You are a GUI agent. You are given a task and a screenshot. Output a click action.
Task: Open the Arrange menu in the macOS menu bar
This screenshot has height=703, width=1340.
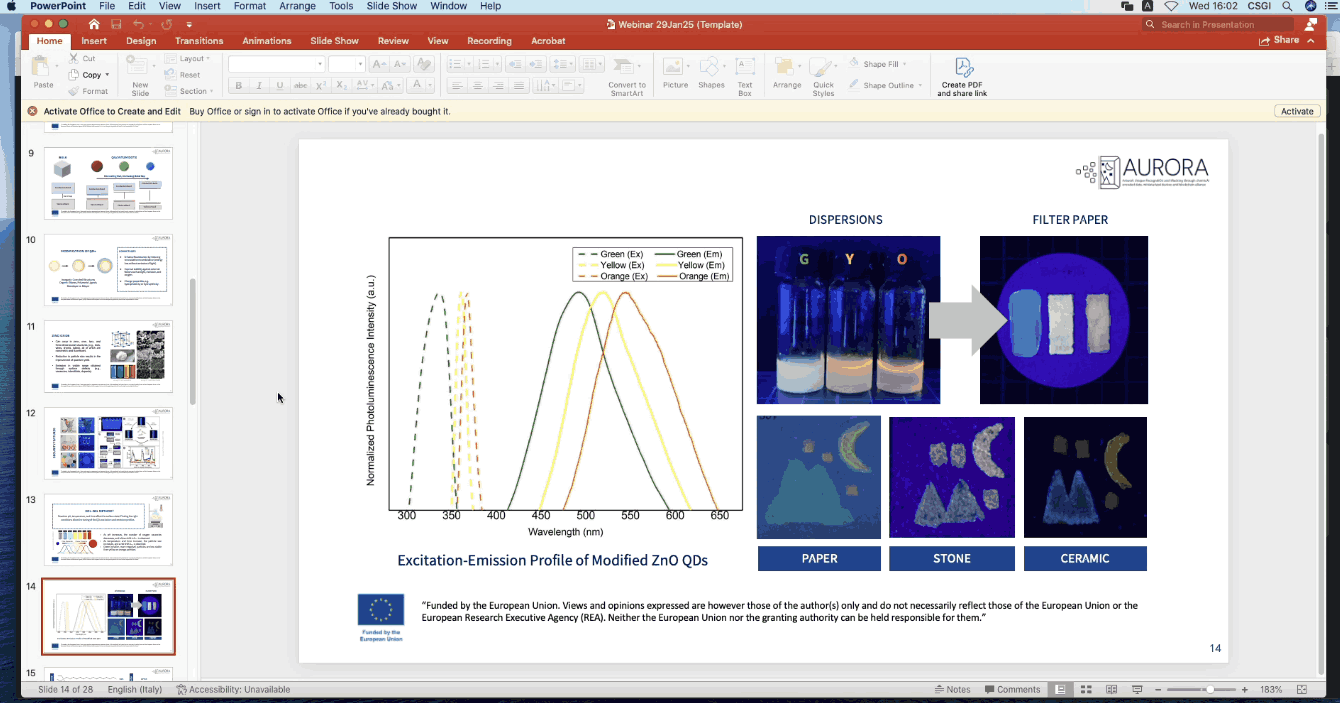coord(298,6)
